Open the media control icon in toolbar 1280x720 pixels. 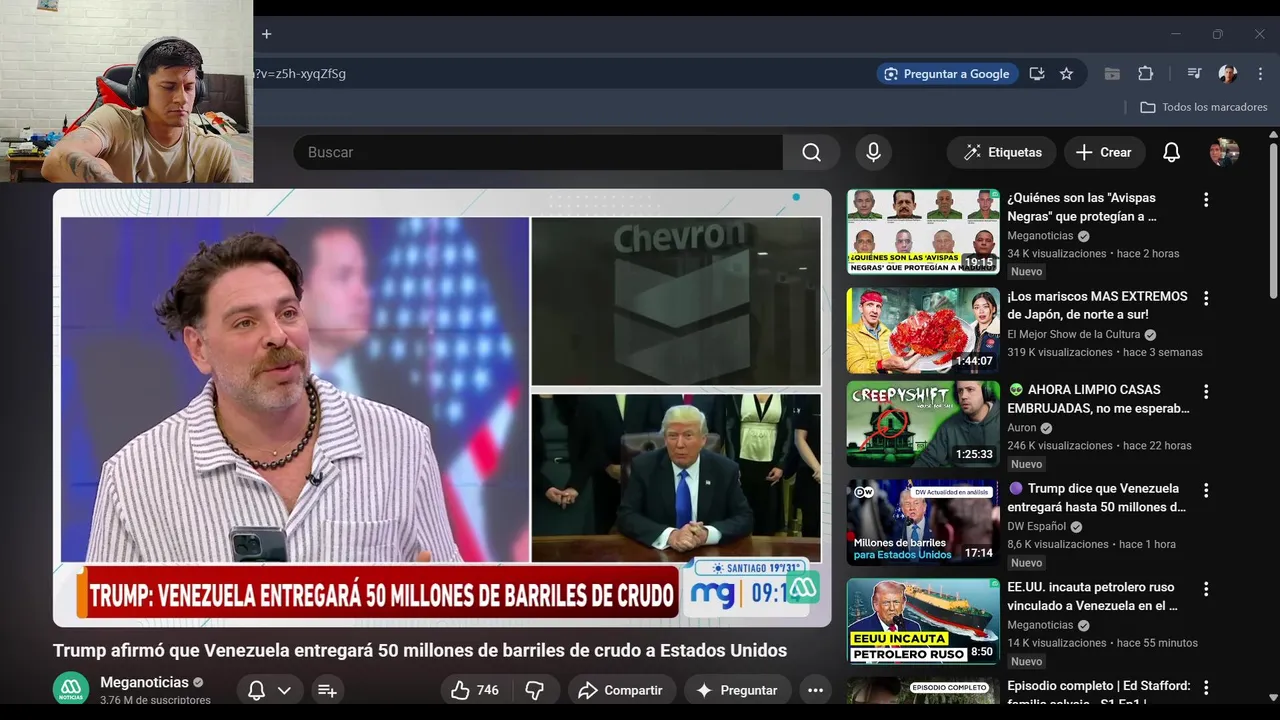click(1194, 74)
